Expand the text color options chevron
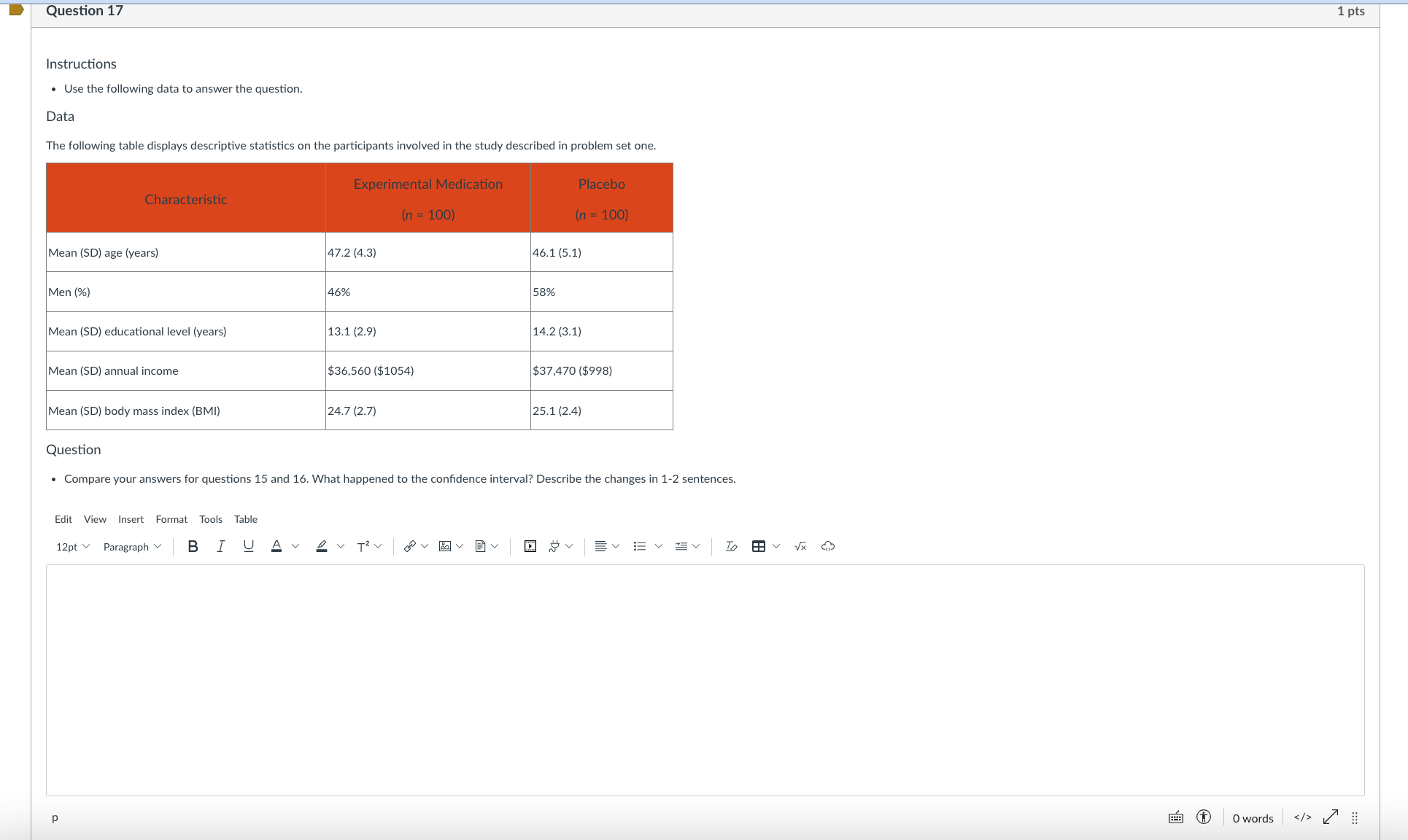The height and width of the screenshot is (840, 1408). click(x=295, y=546)
